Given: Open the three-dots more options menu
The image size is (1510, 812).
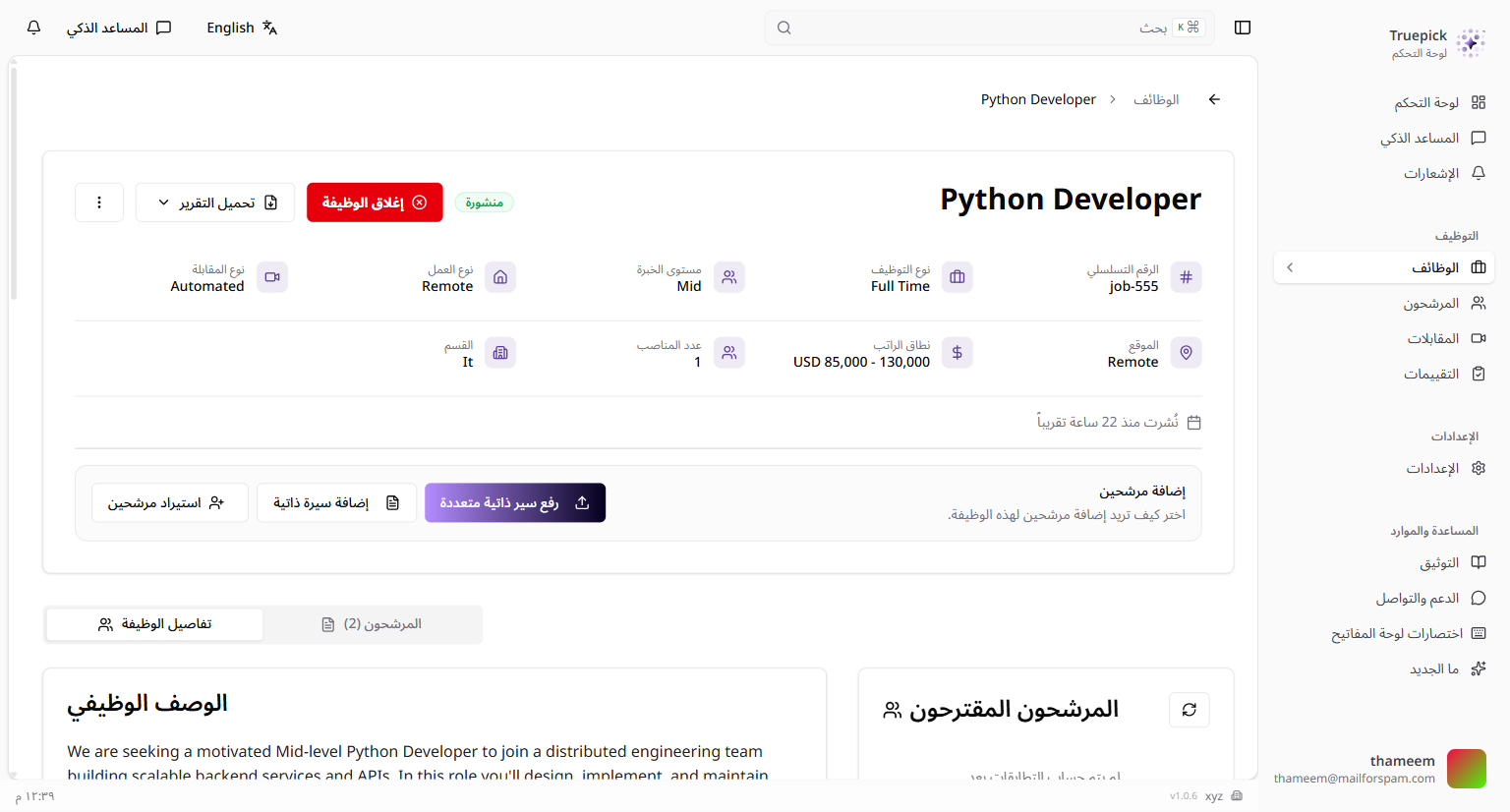Looking at the screenshot, I should (x=99, y=203).
